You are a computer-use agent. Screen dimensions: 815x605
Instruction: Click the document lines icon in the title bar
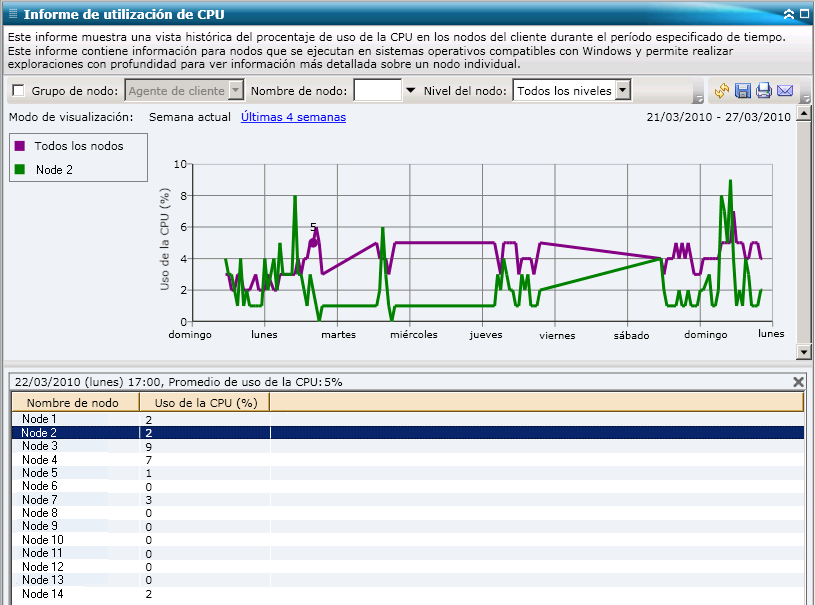point(11,13)
